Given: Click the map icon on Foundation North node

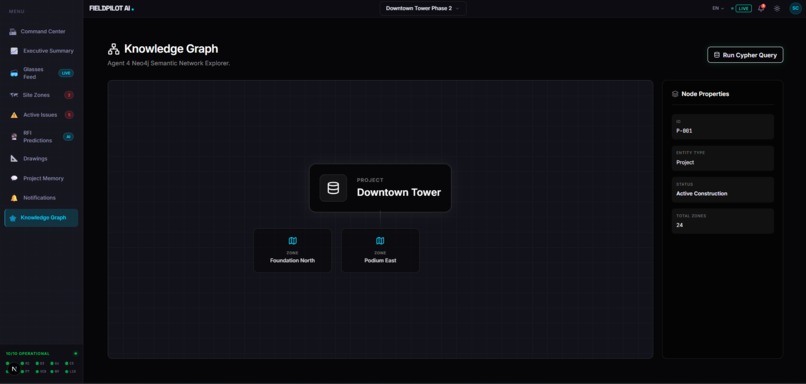Looking at the screenshot, I should 292,241.
